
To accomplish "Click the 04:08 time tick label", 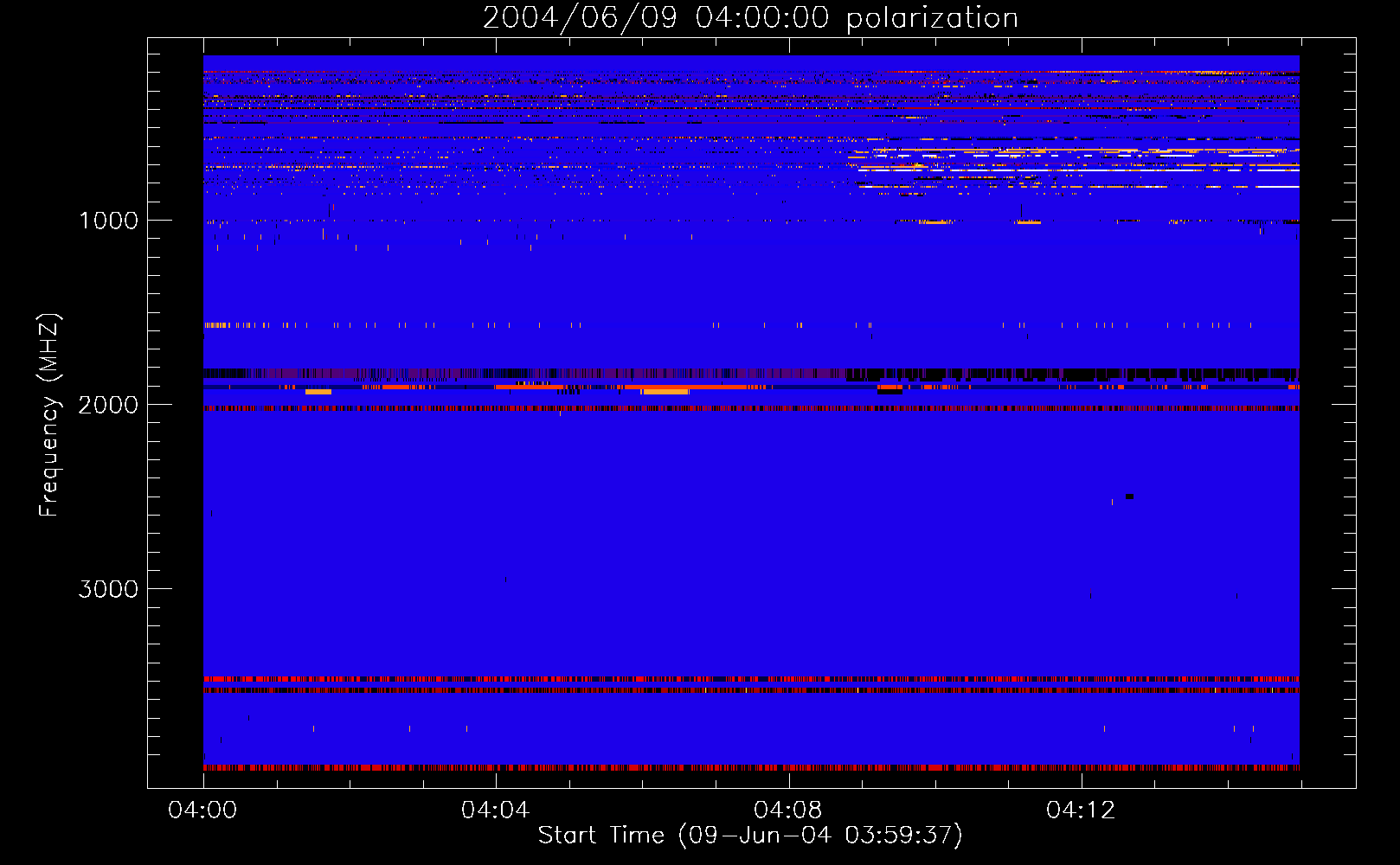I will coord(787,811).
